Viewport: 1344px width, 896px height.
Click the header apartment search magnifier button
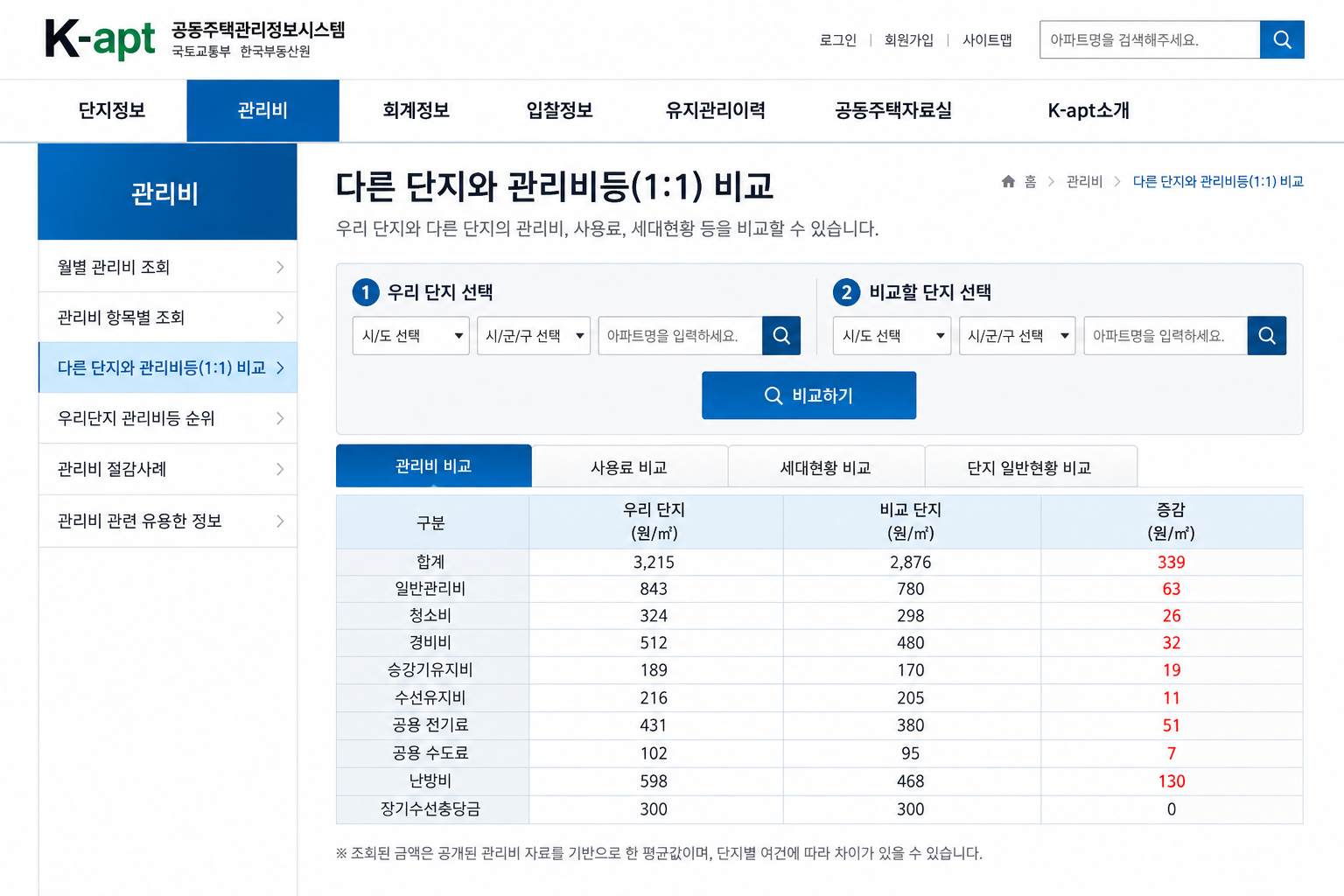tap(1282, 39)
